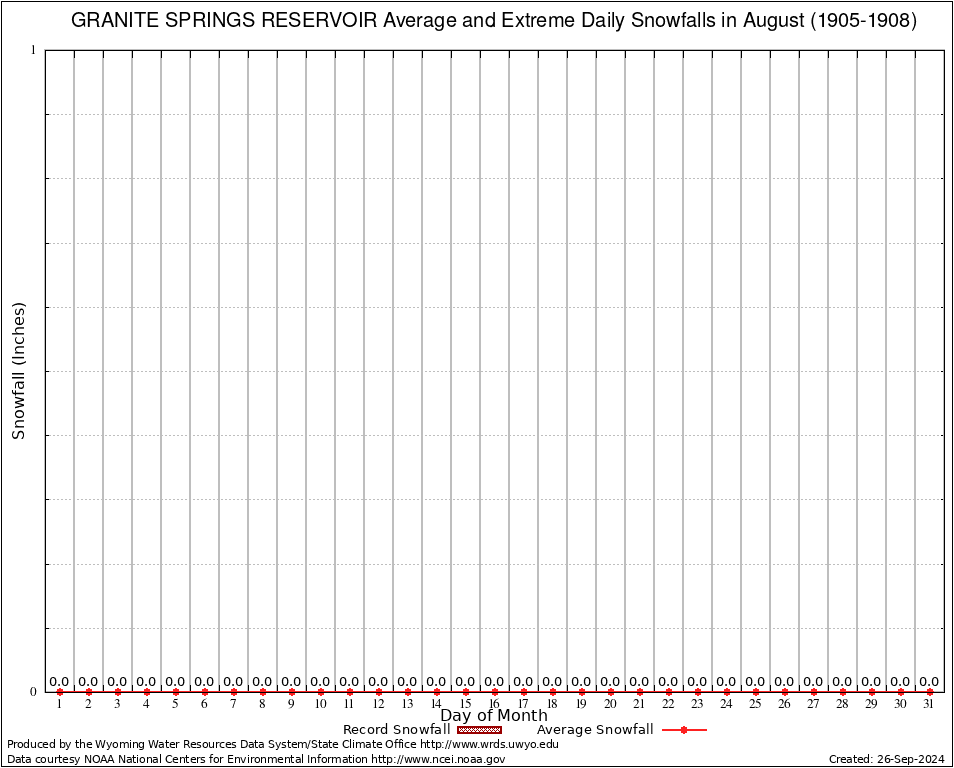Open the www.wrds.uwyo.edu link
Viewport: 954px width, 768px height.
(x=489, y=744)
